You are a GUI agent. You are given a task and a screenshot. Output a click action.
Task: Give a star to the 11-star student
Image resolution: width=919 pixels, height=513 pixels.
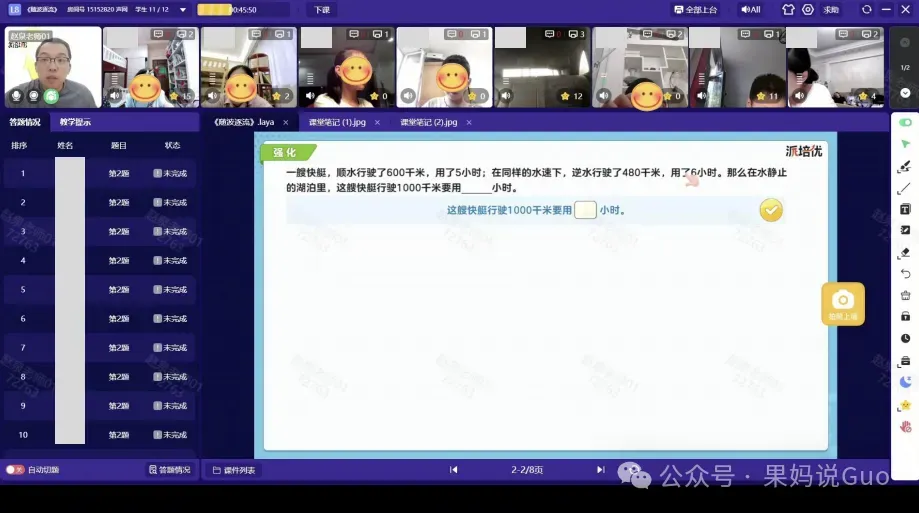(x=761, y=96)
